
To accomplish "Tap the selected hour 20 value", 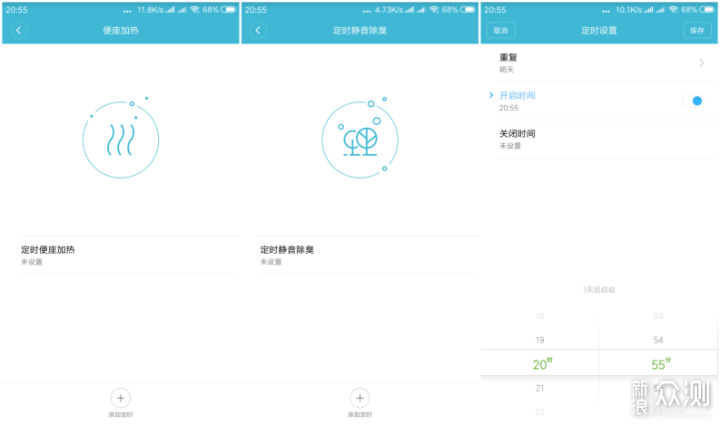I will point(542,364).
